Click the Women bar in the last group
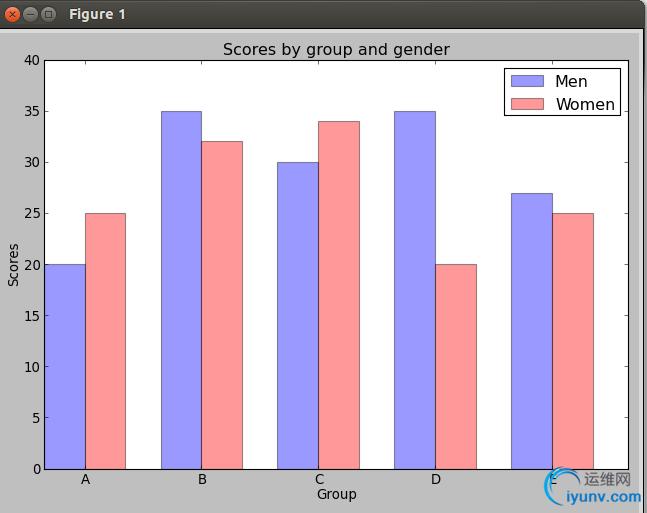647x513 pixels. pyautogui.click(x=573, y=340)
